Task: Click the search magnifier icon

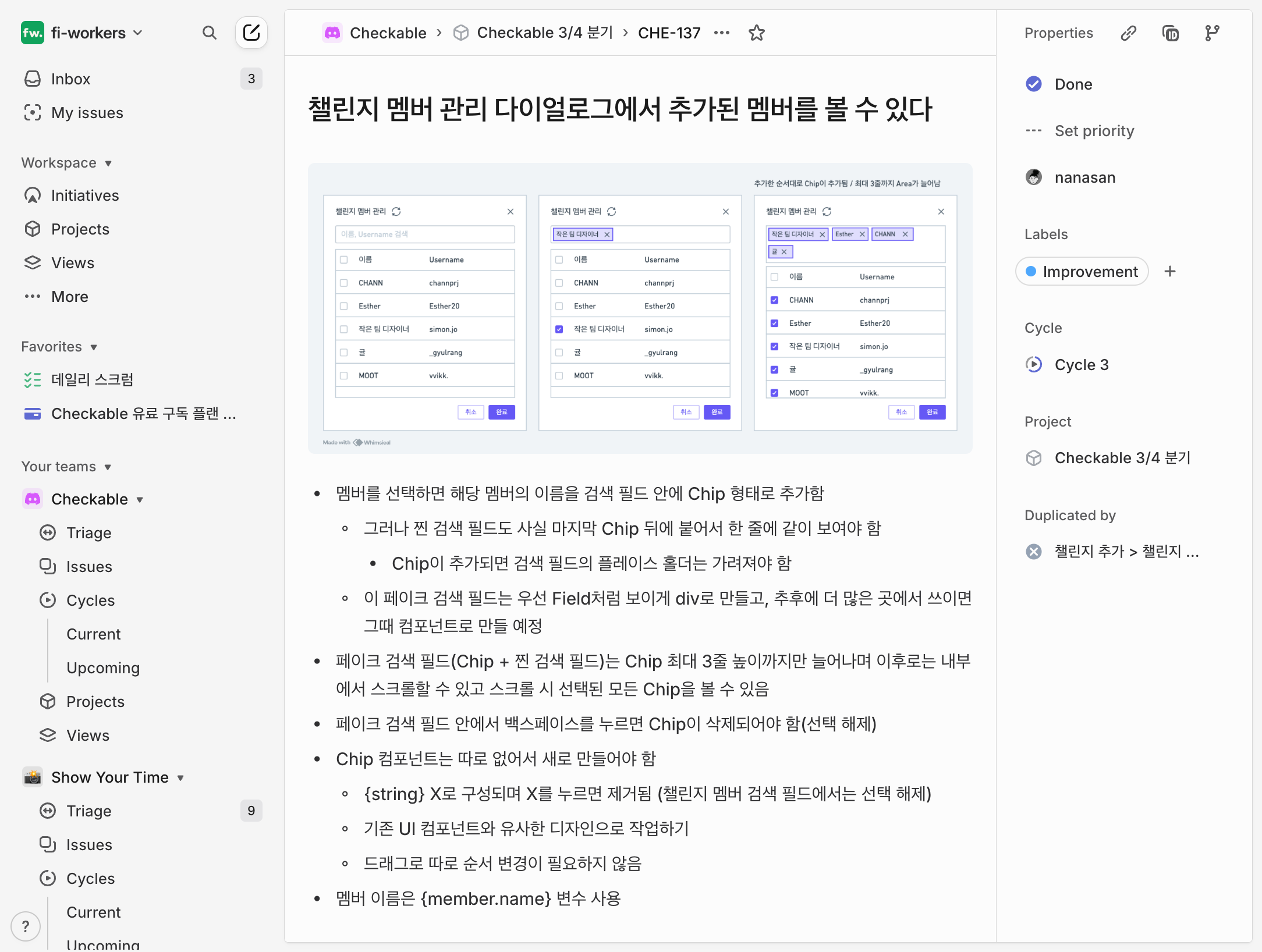Action: [x=209, y=33]
